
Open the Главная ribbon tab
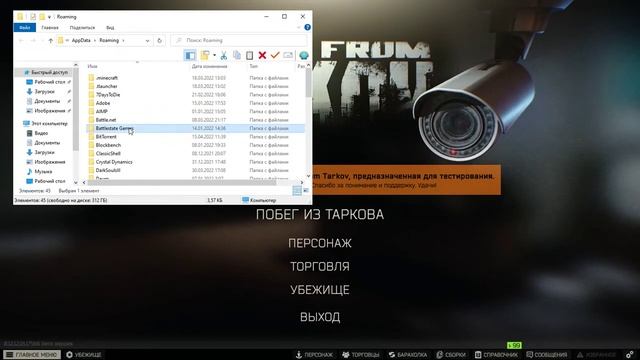click(x=50, y=27)
